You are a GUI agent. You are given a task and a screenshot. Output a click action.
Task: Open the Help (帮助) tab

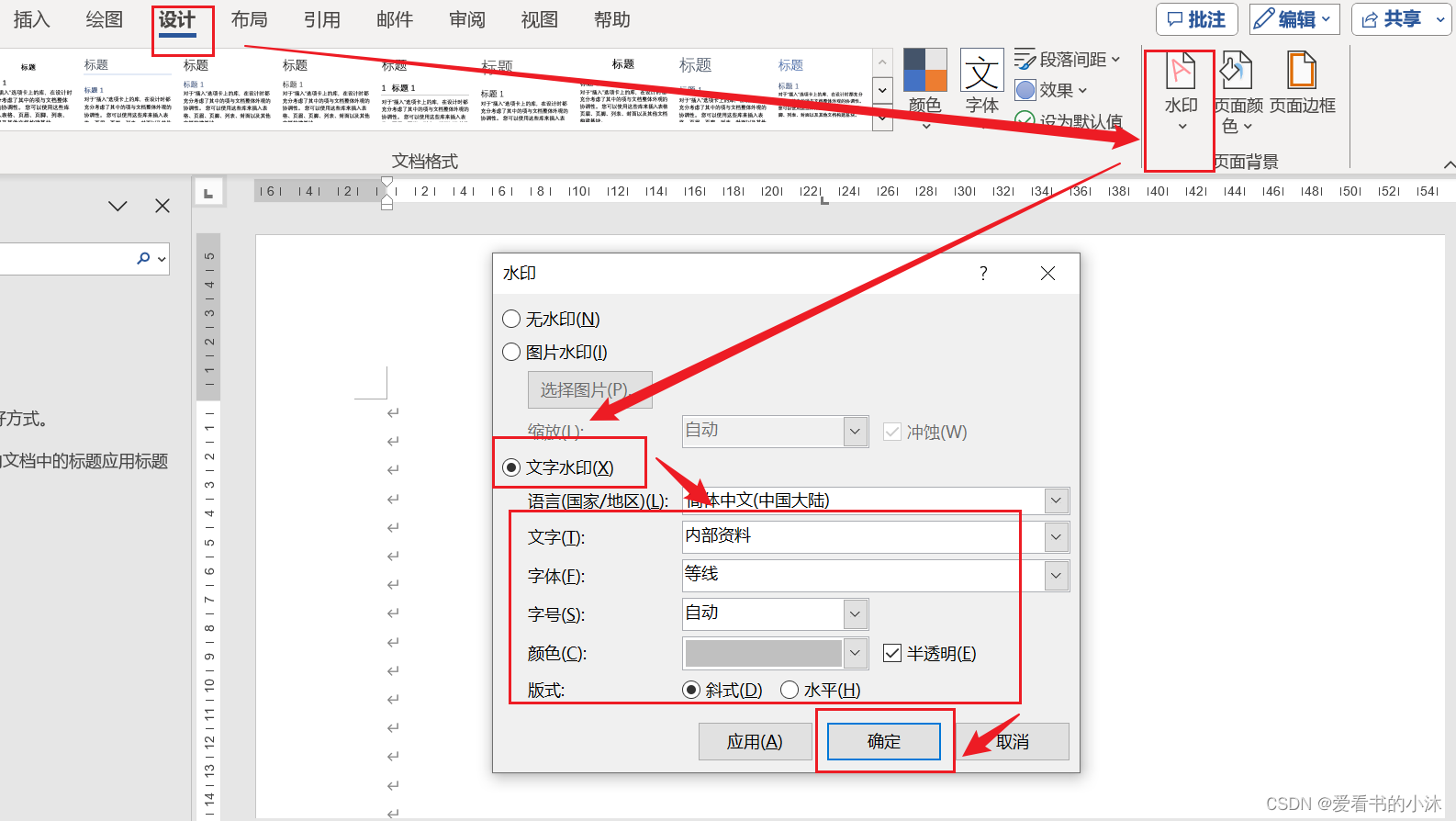[612, 19]
